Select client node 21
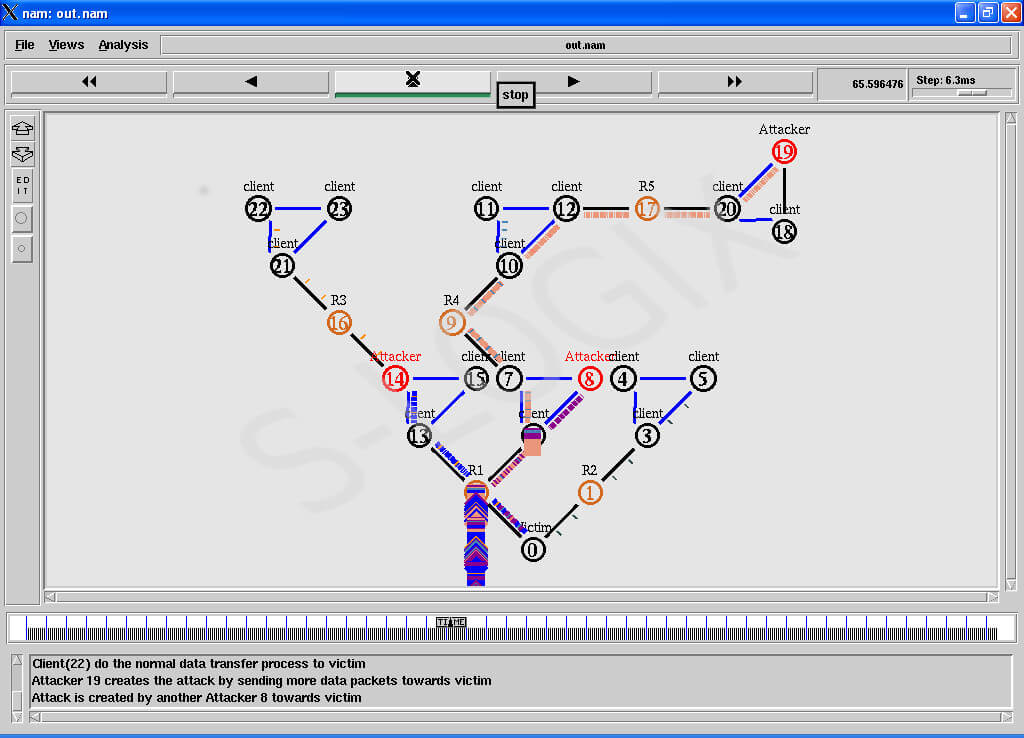Viewport: 1024px width, 738px height. tap(282, 266)
